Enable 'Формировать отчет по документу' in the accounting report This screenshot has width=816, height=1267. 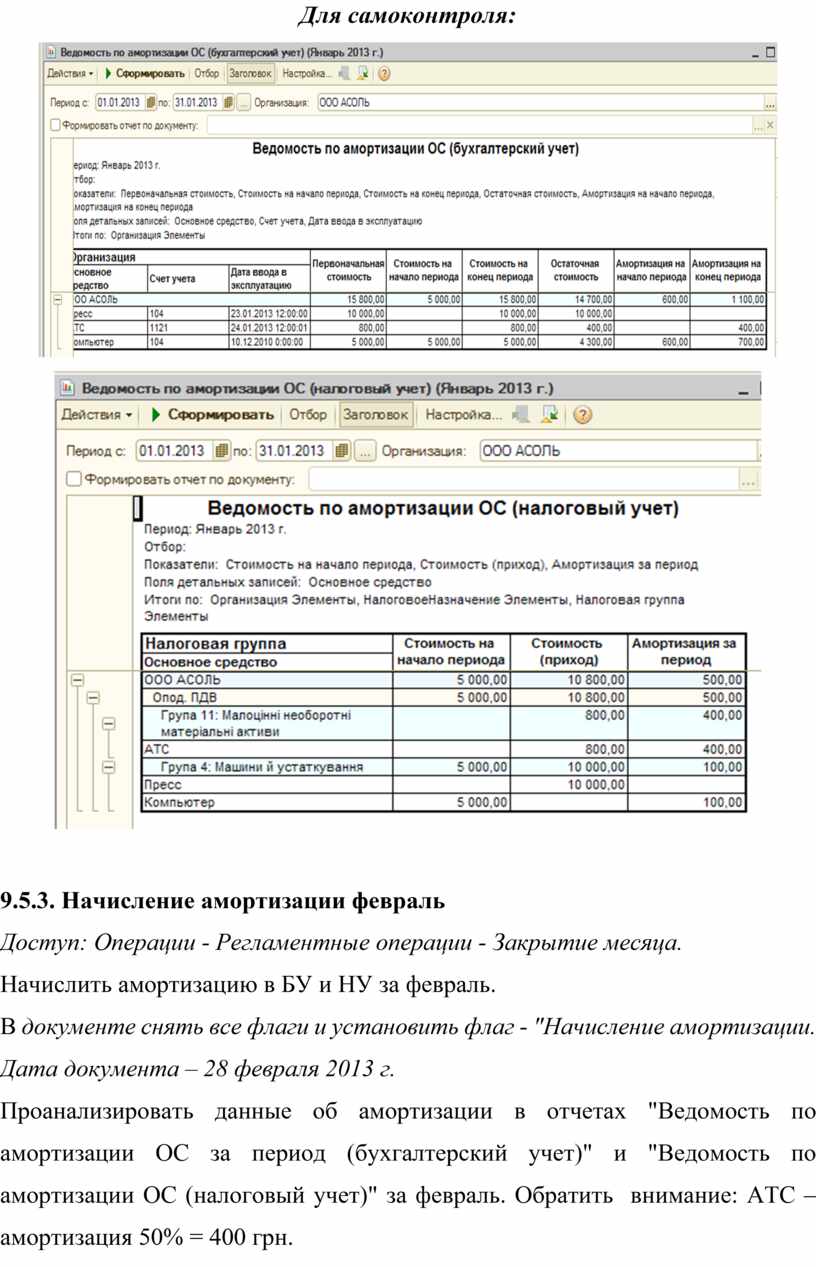point(56,126)
